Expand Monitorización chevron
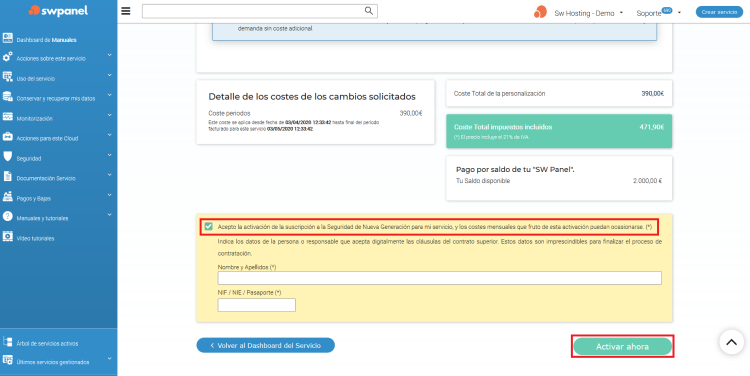The width and height of the screenshot is (750, 376). (110, 115)
